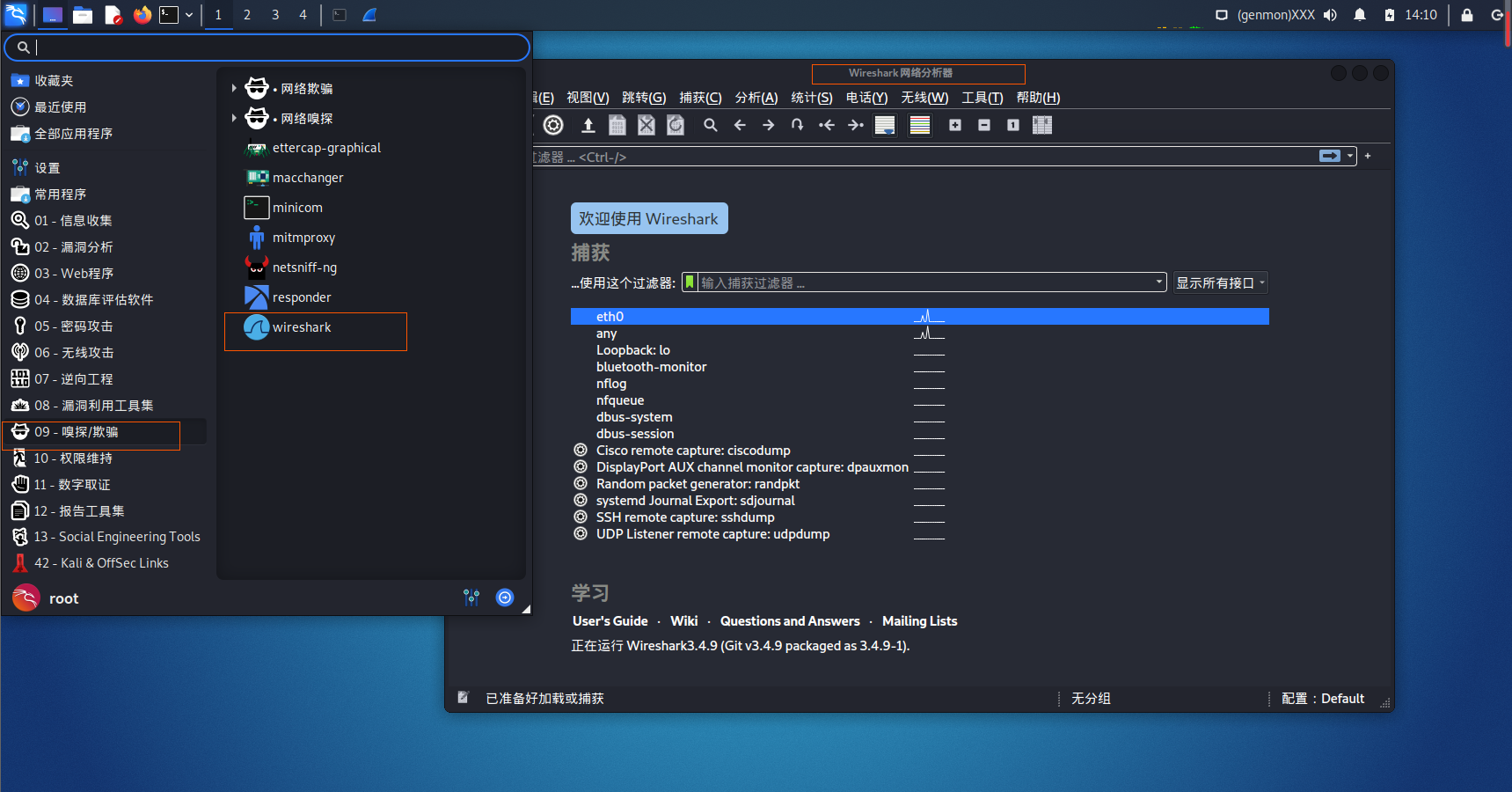Select the eth0 interface row

[x=920, y=317]
